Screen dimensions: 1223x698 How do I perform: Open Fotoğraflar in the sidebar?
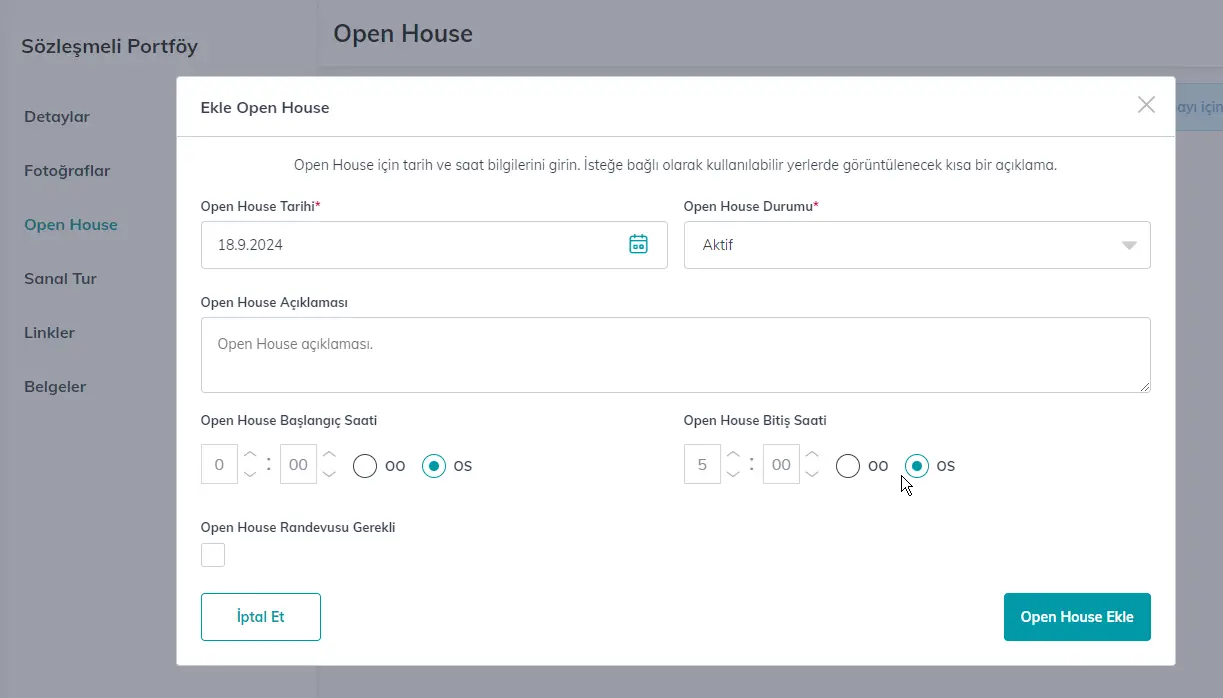point(67,171)
